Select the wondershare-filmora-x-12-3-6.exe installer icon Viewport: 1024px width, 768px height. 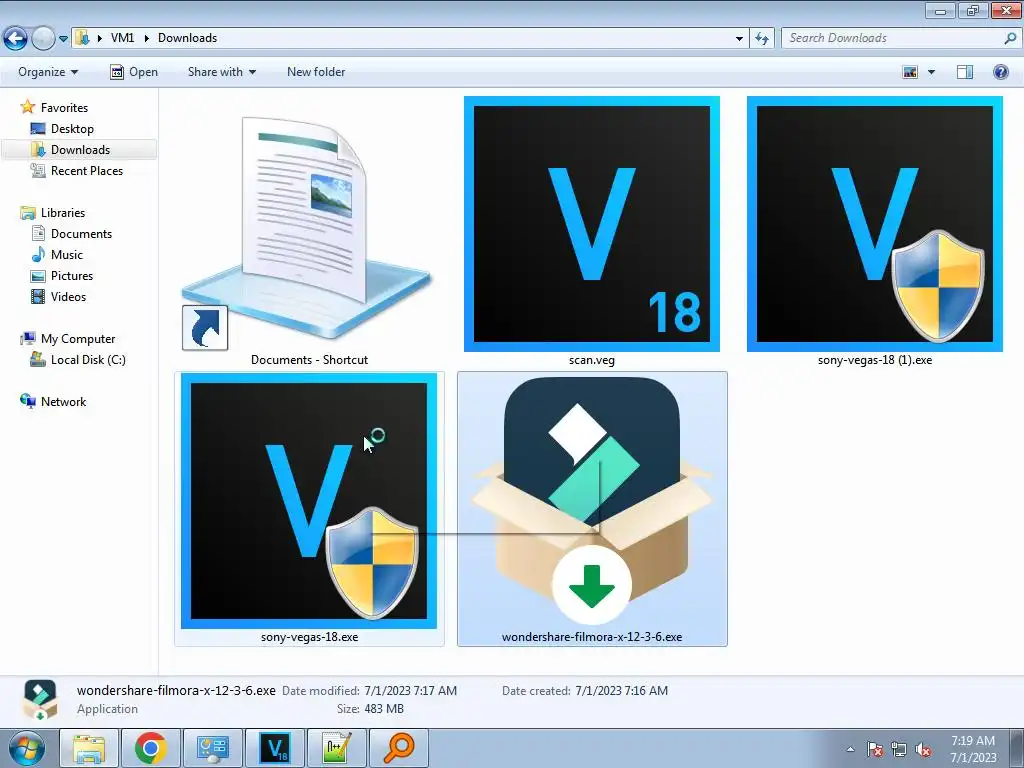pos(592,501)
